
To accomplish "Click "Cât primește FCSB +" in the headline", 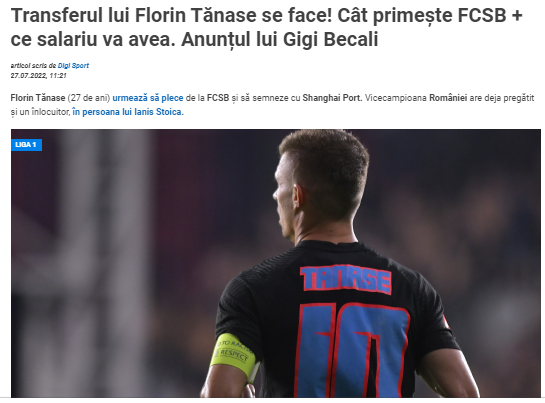I will click(x=430, y=16).
